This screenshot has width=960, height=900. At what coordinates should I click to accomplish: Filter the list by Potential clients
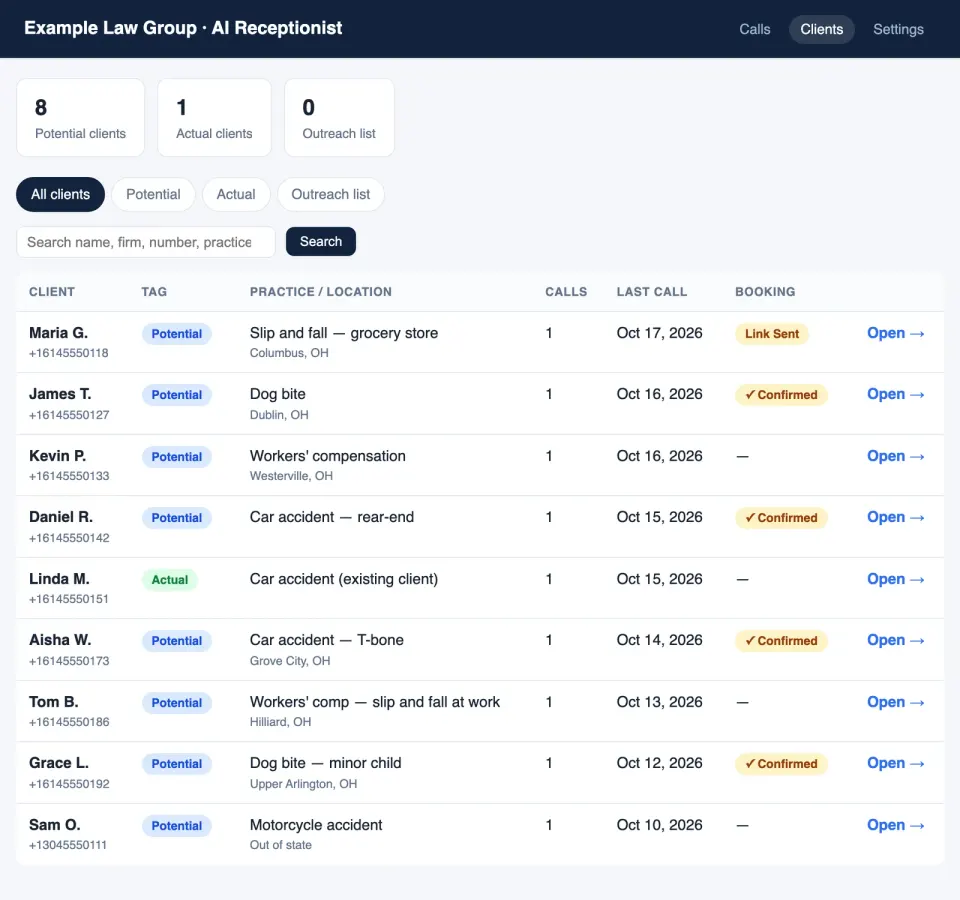(153, 195)
